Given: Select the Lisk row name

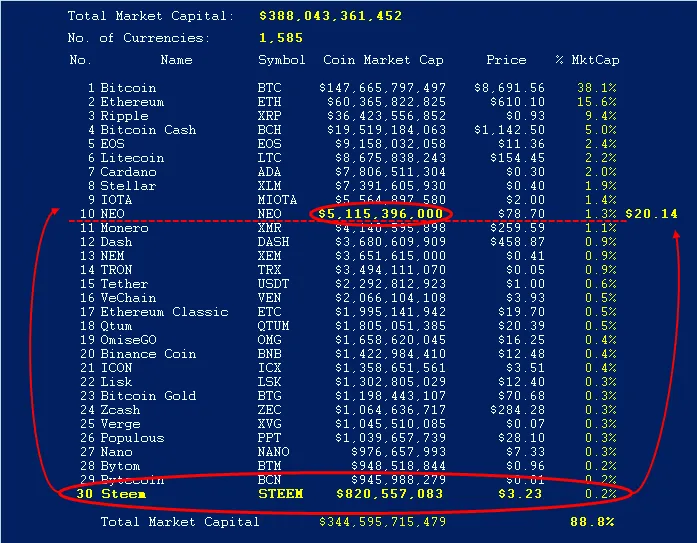Looking at the screenshot, I should (116, 382).
